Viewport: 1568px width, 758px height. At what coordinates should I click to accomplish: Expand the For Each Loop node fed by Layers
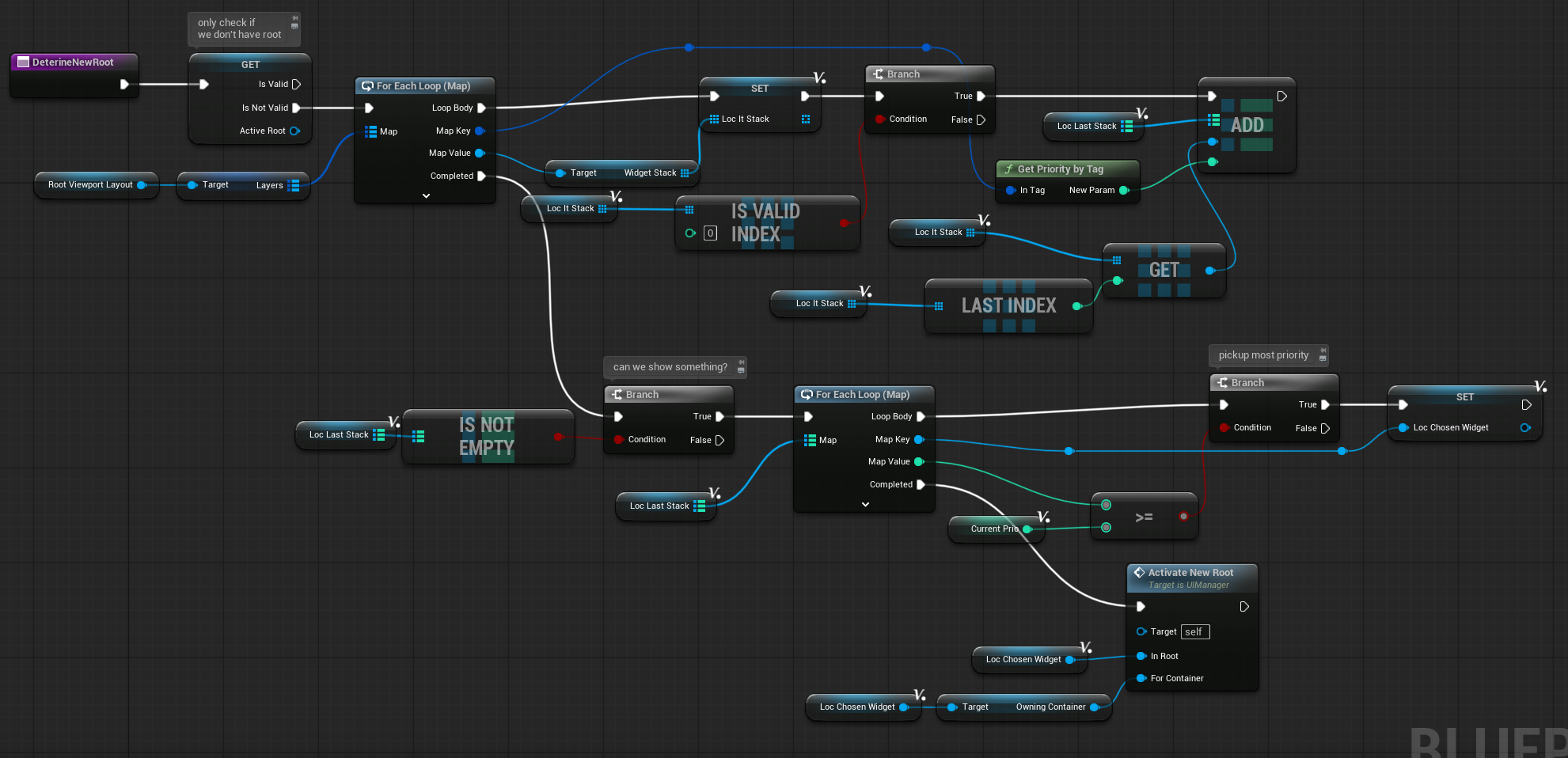click(426, 195)
